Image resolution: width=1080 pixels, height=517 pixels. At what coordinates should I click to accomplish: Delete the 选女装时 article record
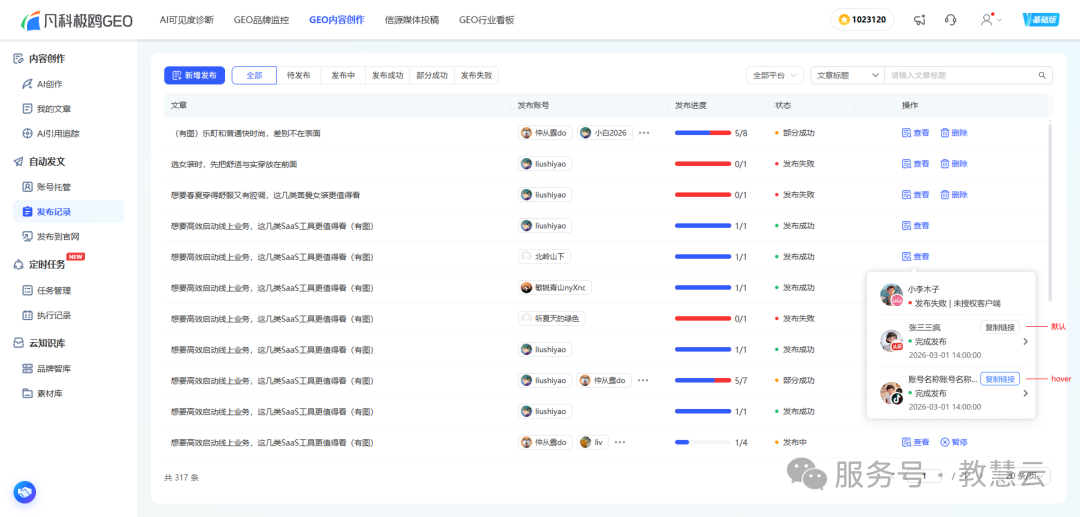[954, 164]
